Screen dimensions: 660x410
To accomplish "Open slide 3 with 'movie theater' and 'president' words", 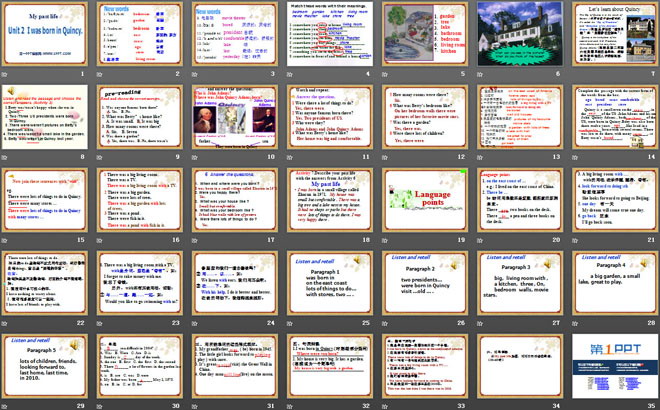I will (235, 34).
